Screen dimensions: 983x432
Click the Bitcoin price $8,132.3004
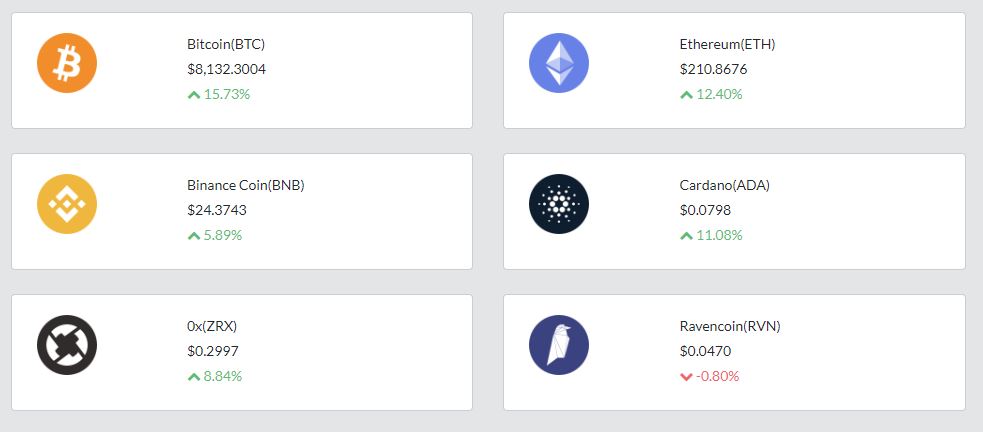(x=226, y=70)
